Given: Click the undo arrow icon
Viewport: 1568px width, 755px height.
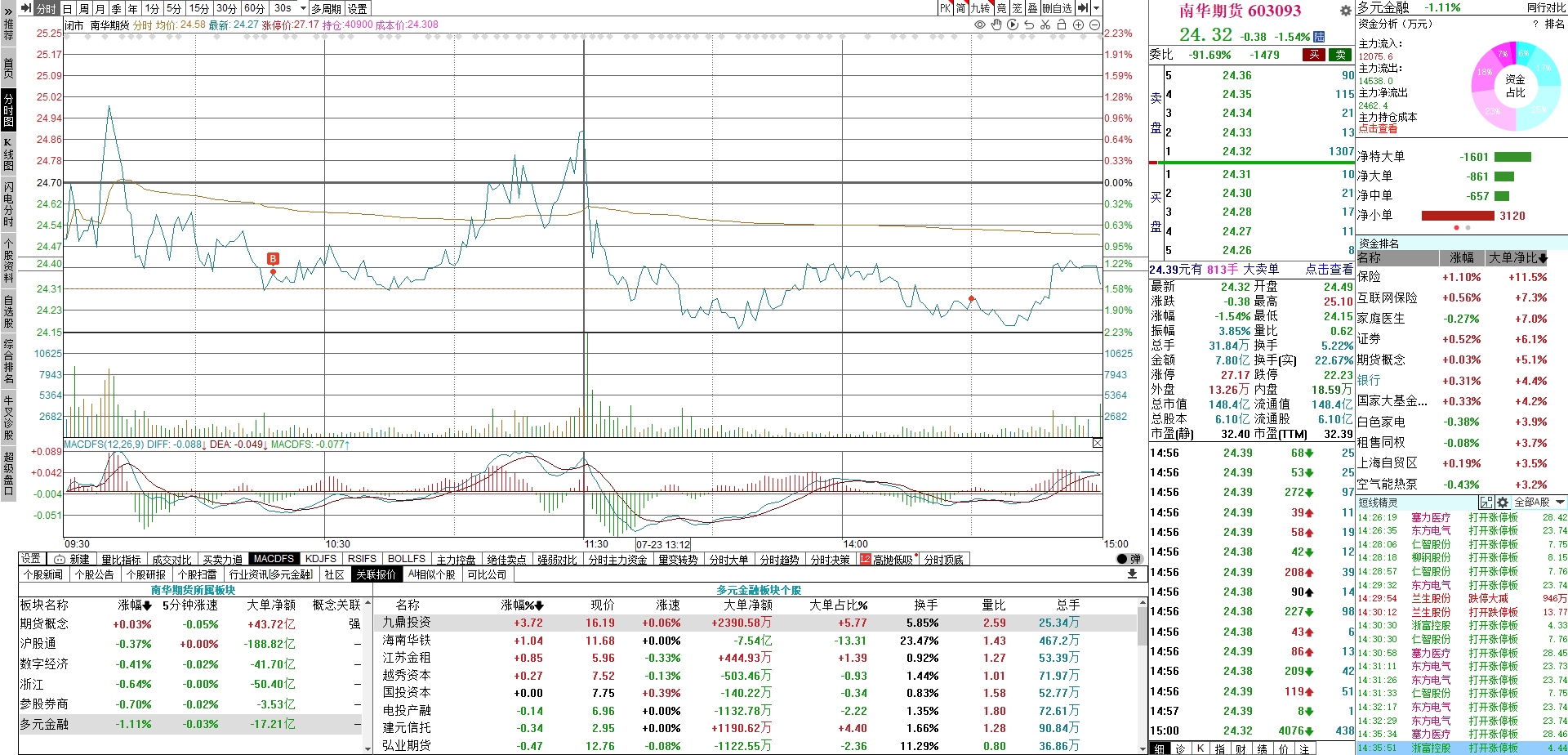Looking at the screenshot, I should click(x=1029, y=25).
